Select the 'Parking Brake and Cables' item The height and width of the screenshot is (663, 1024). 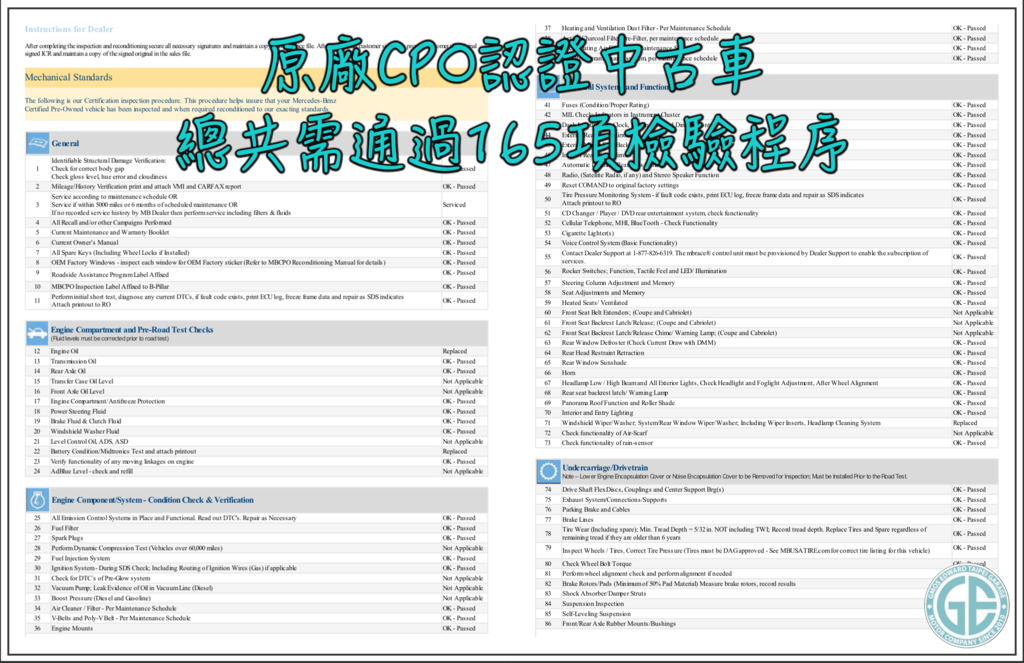596,509
